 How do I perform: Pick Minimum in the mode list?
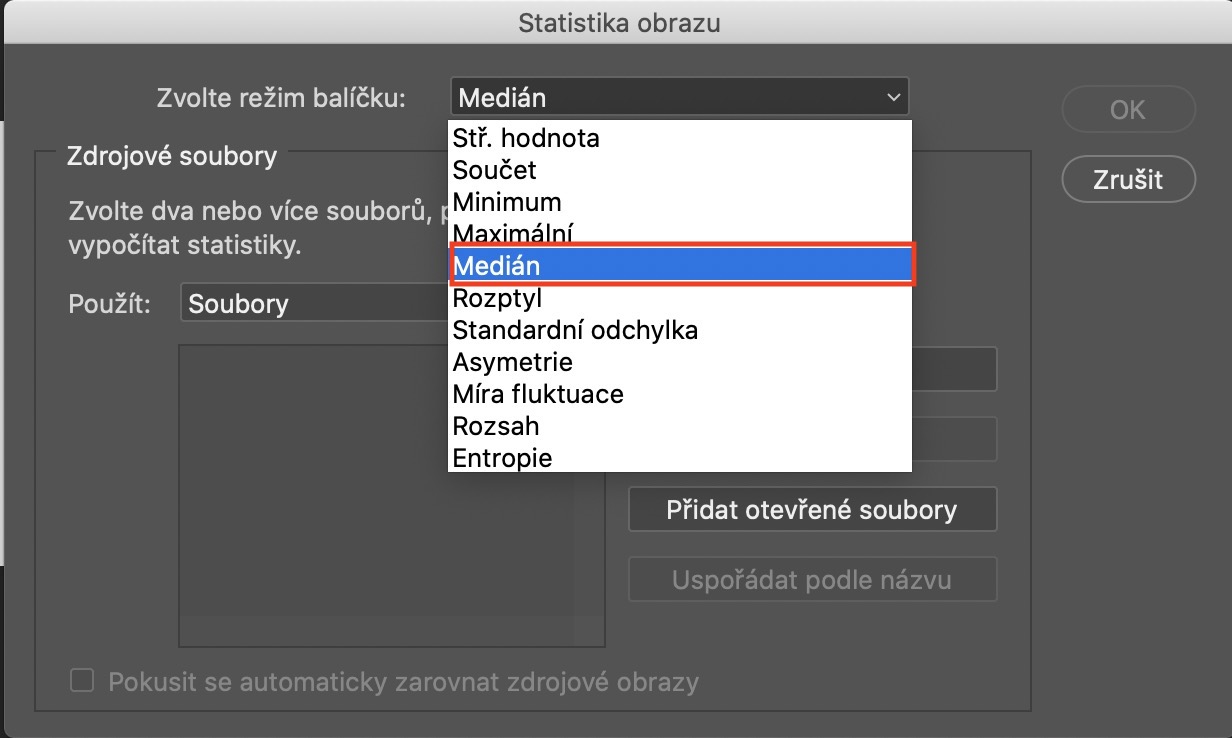pyautogui.click(x=507, y=202)
